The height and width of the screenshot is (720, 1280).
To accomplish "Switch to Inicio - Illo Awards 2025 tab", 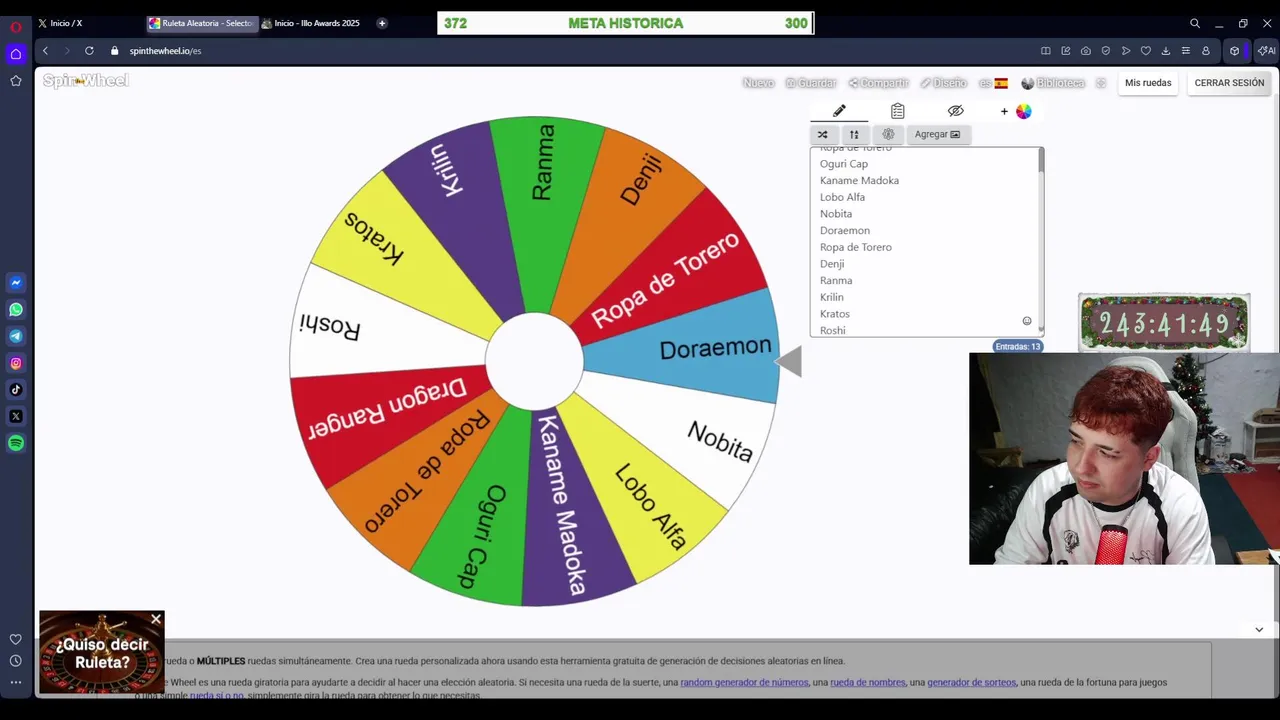I will click(x=314, y=23).
